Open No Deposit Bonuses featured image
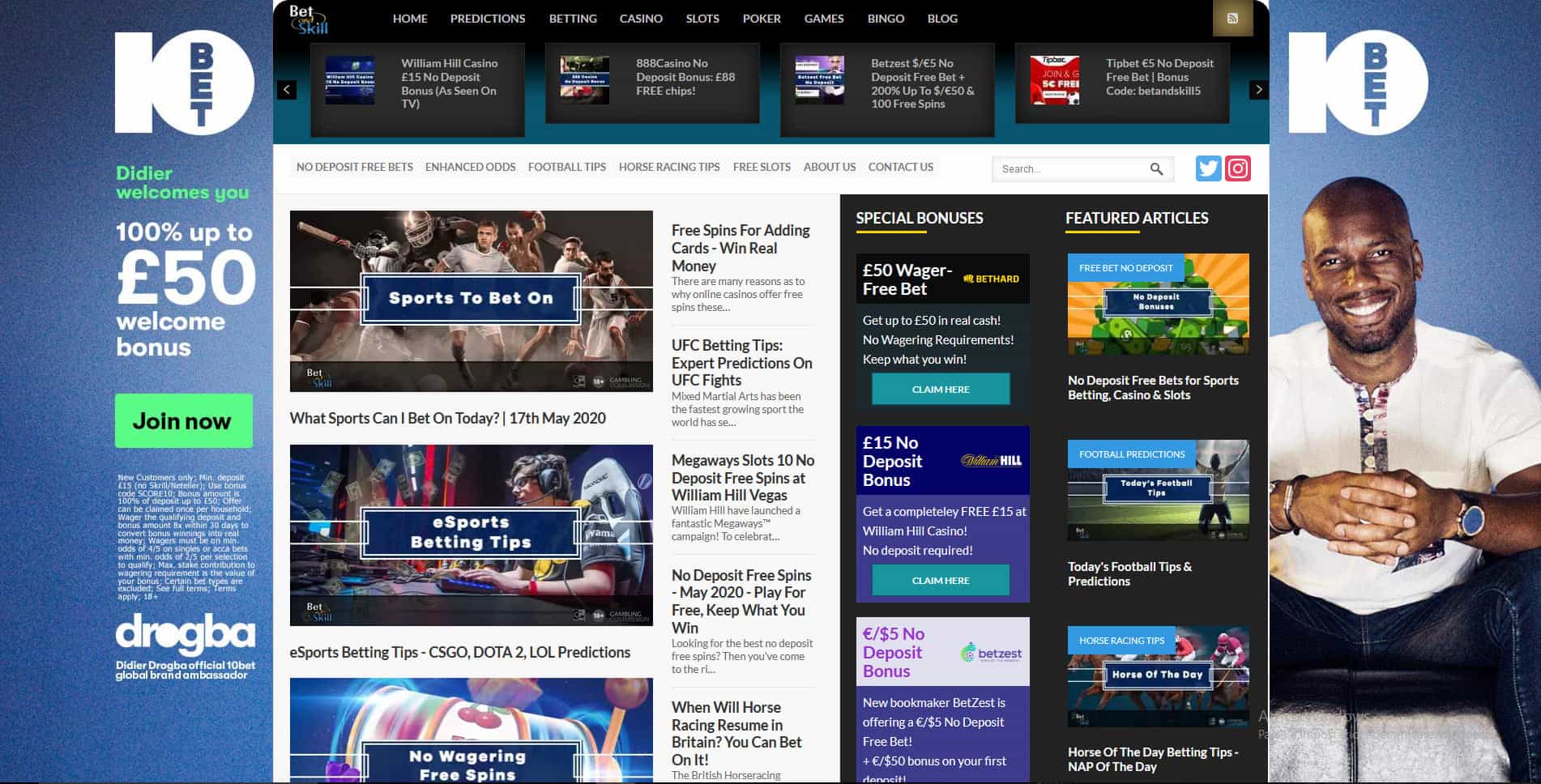Image resolution: width=1541 pixels, height=784 pixels. [1159, 304]
